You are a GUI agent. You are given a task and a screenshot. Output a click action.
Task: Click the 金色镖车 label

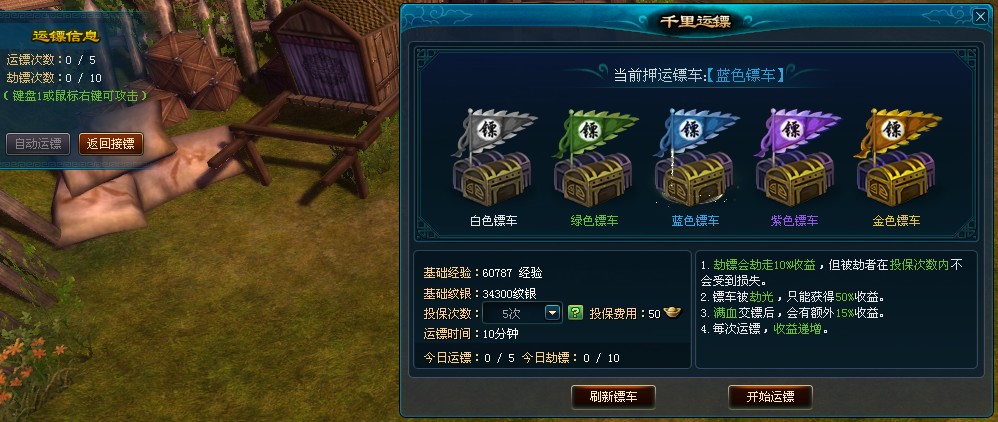896,221
